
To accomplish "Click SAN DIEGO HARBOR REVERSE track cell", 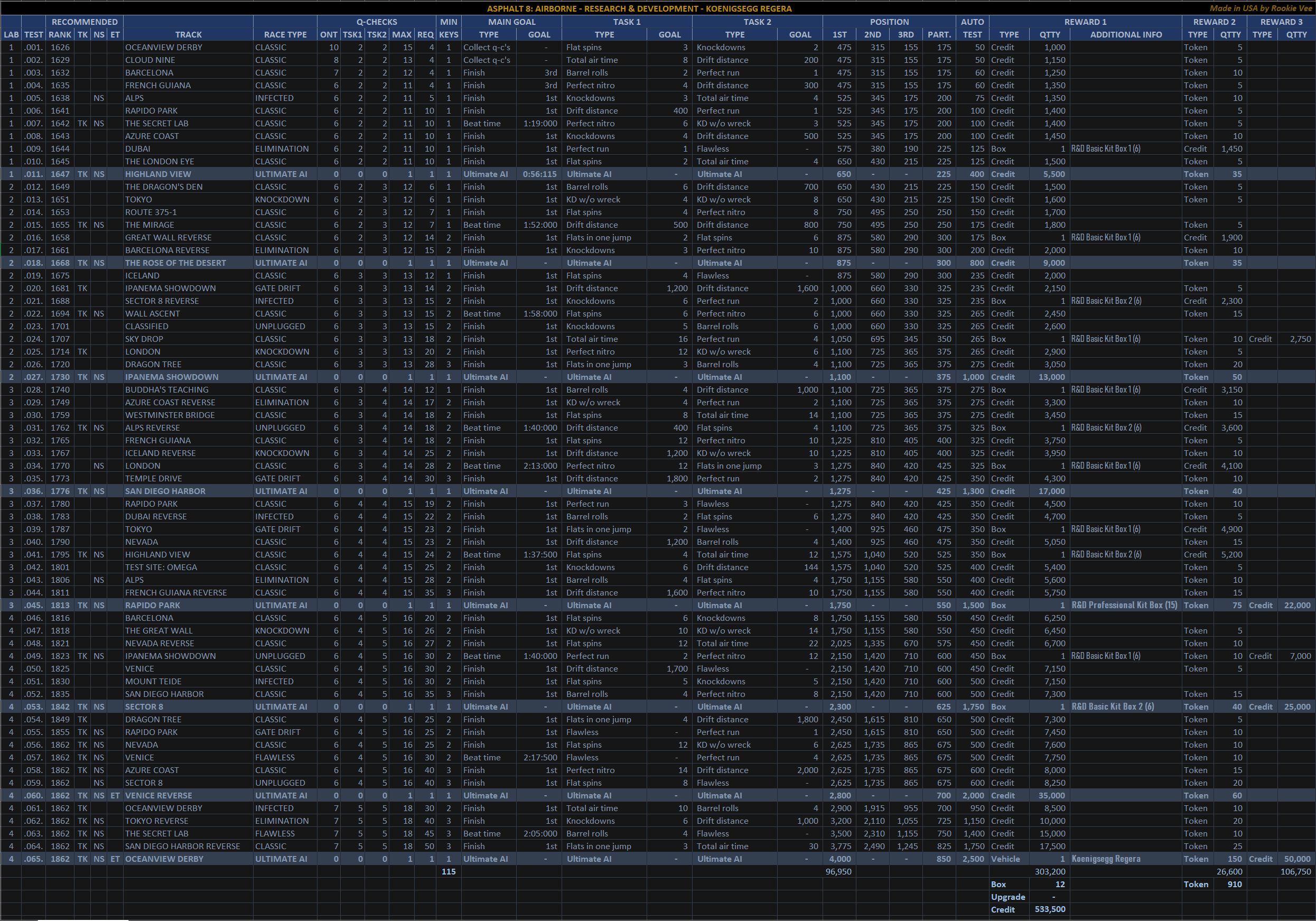I will [188, 846].
